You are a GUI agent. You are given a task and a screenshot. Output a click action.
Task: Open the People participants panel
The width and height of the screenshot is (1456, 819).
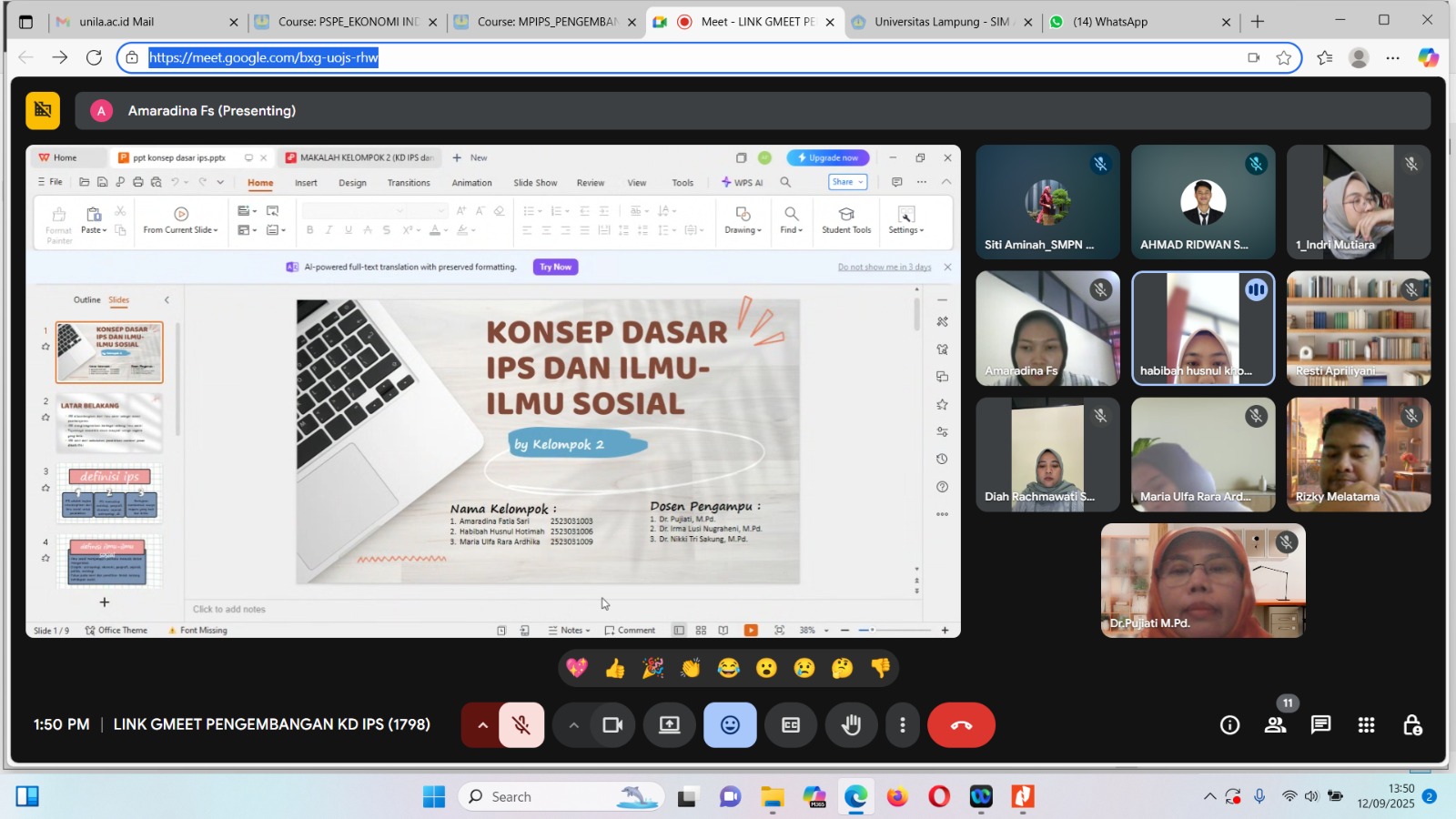(x=1275, y=725)
